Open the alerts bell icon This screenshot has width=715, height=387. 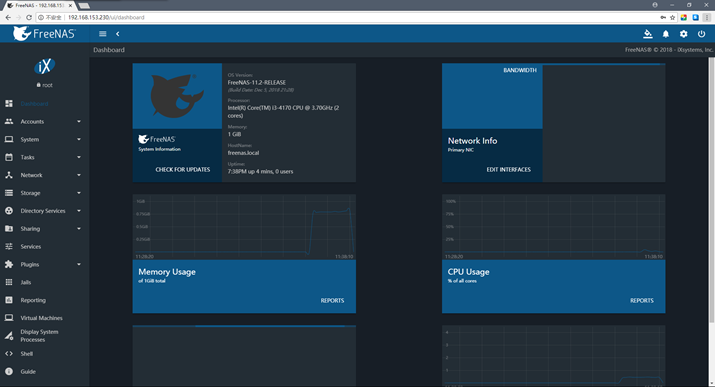coord(666,34)
